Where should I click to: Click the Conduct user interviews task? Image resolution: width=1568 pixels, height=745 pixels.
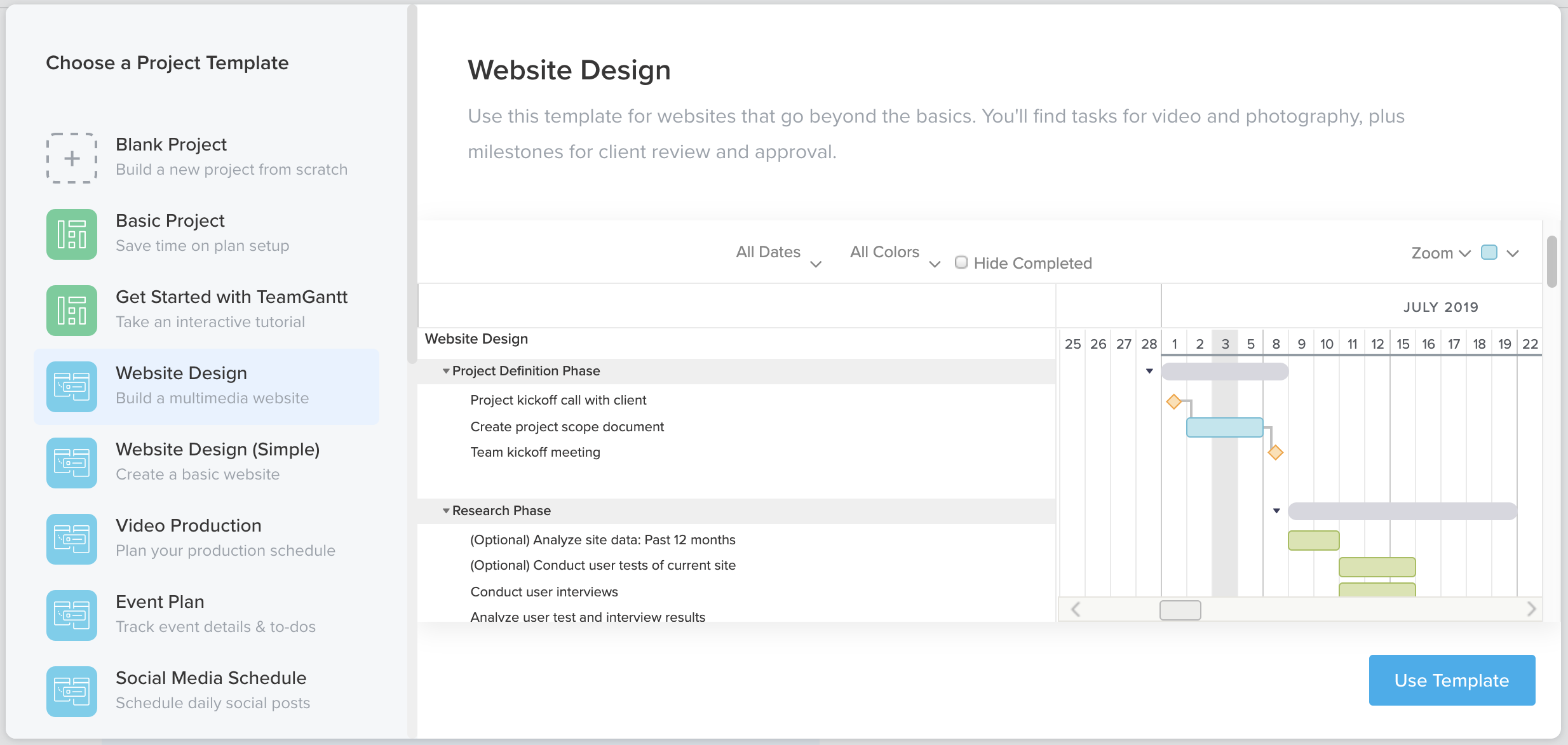point(544,592)
